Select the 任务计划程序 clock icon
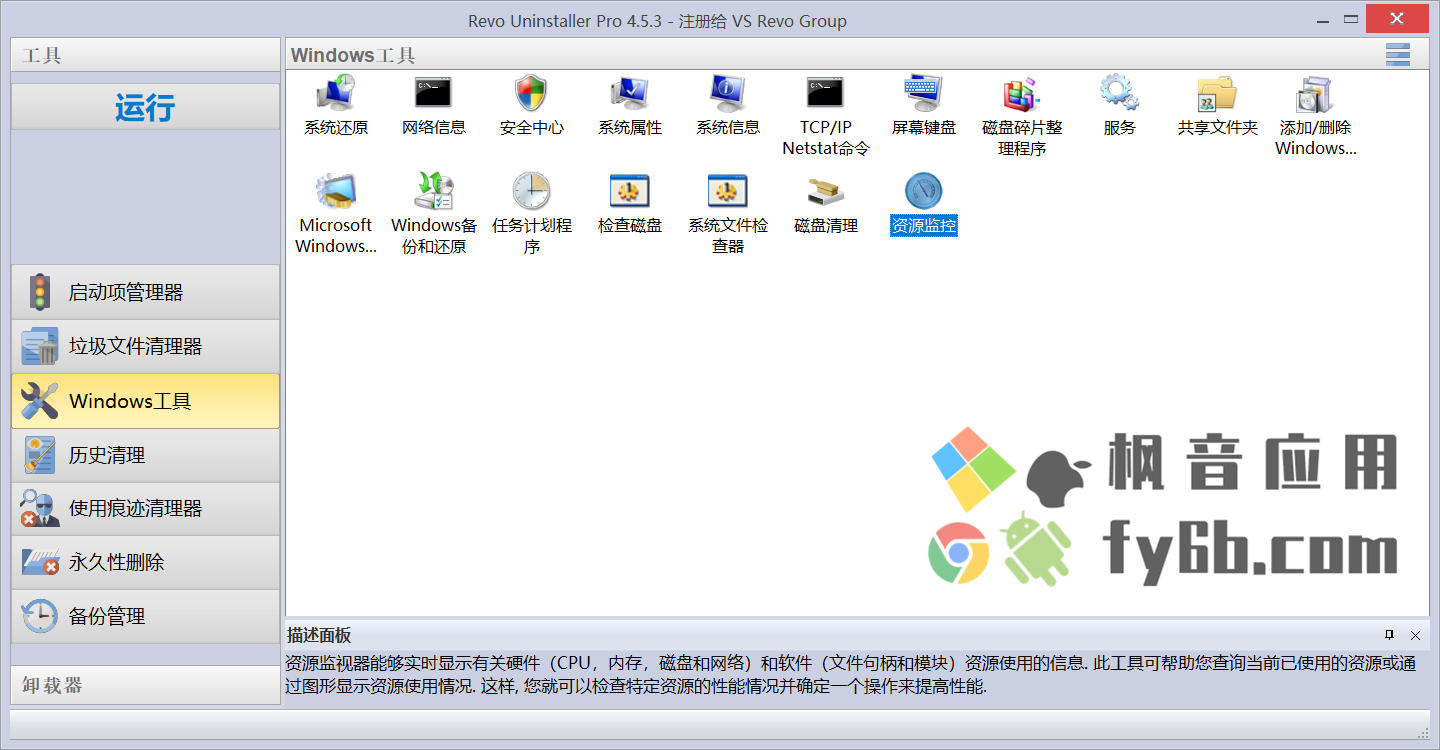The image size is (1440, 750). click(x=532, y=192)
